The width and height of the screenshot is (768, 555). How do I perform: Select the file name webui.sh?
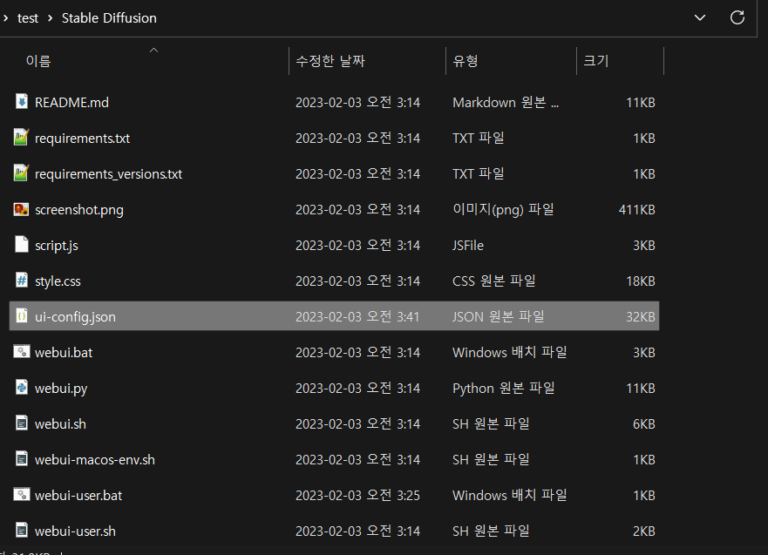pos(60,424)
